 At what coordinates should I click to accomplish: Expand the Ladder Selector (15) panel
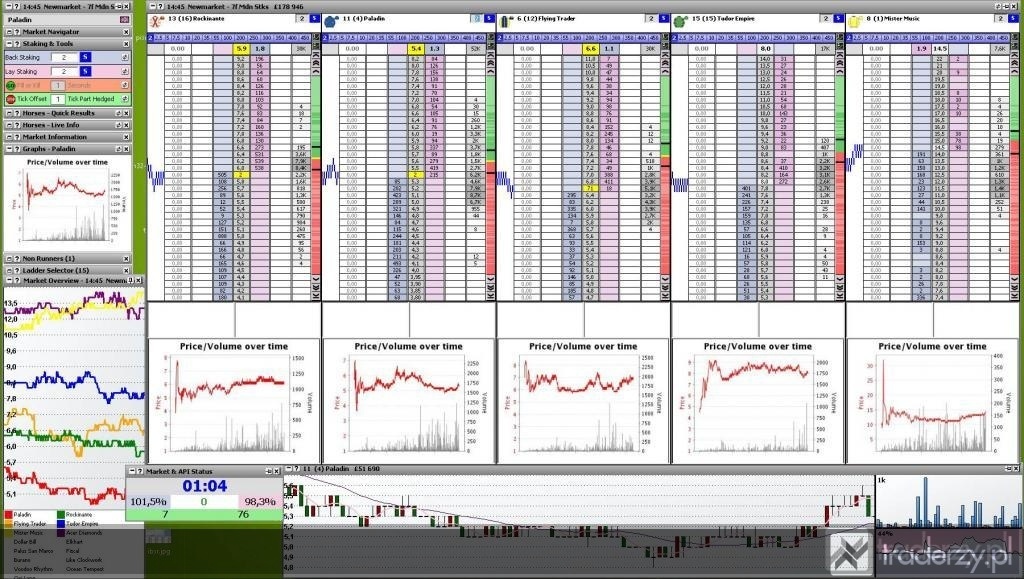(x=9, y=270)
